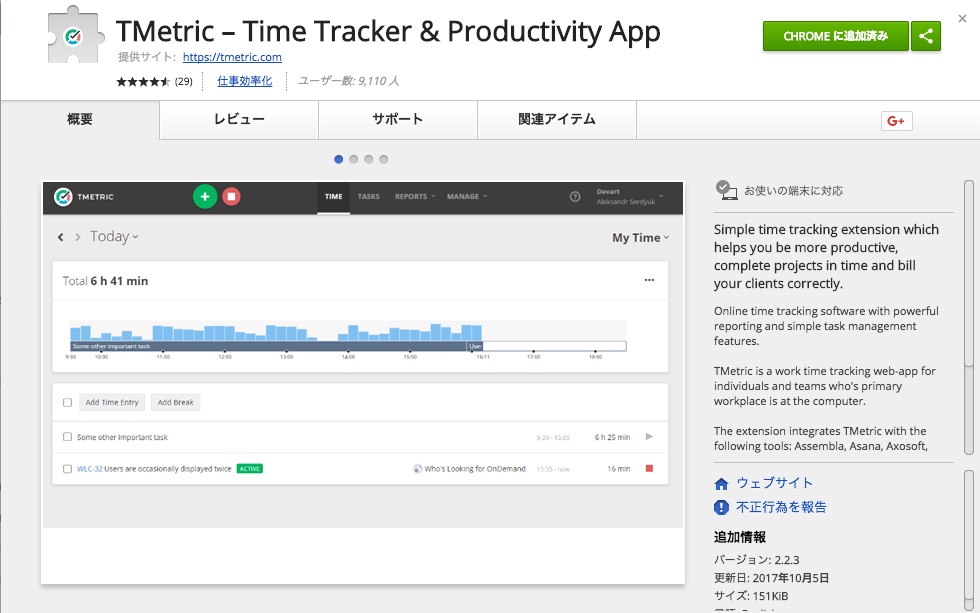Check the WLC-32 task checkbox
Viewport: 980px width, 613px height.
tap(68, 469)
